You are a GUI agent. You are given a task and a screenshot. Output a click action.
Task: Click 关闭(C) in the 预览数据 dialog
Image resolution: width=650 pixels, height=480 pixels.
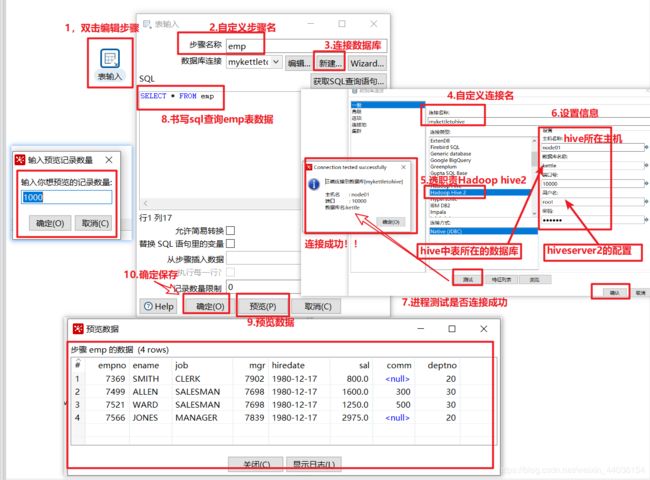(x=256, y=464)
